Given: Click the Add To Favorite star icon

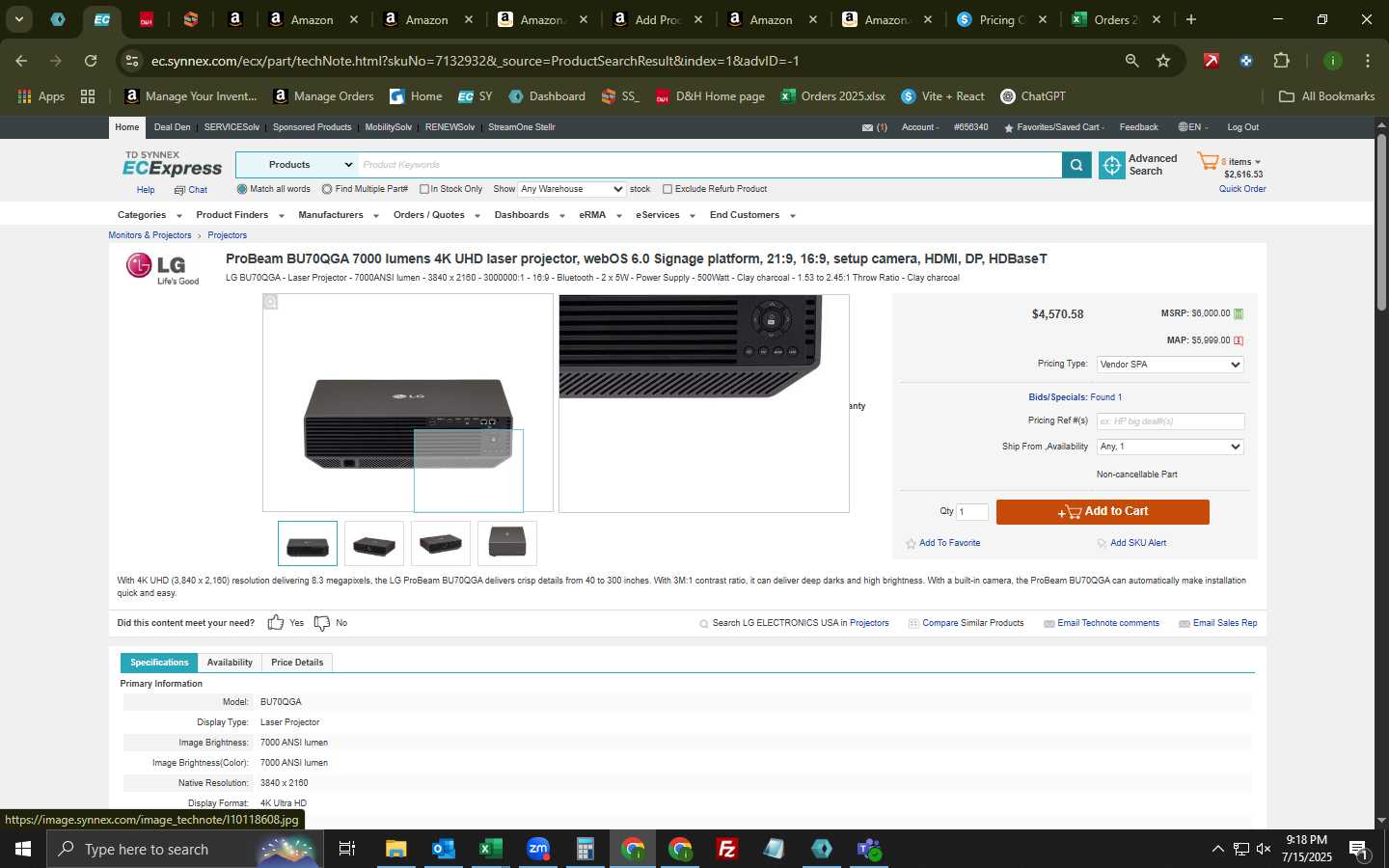Looking at the screenshot, I should 911,544.
